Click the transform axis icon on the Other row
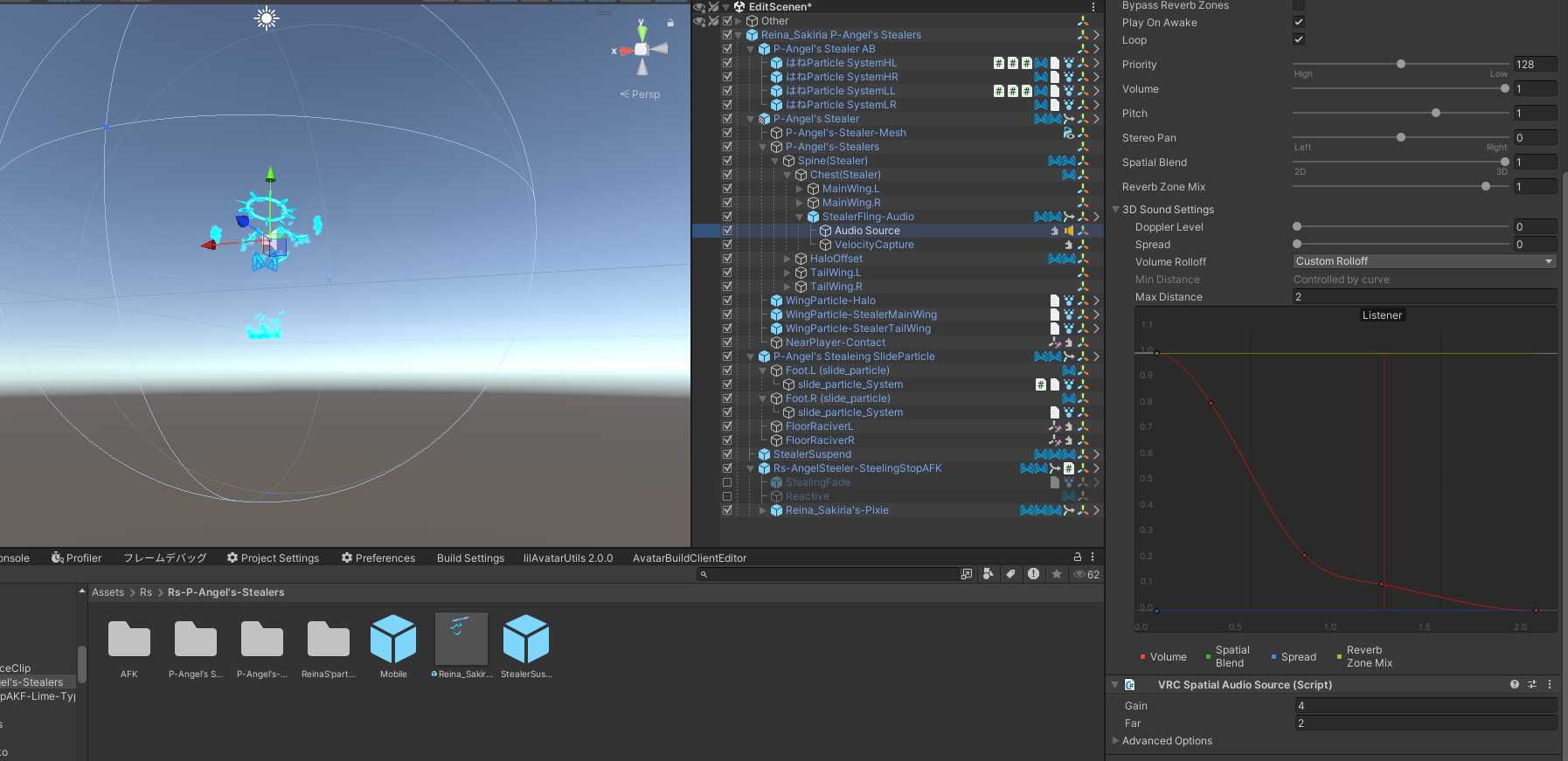This screenshot has height=761, width=1568. [x=1083, y=21]
